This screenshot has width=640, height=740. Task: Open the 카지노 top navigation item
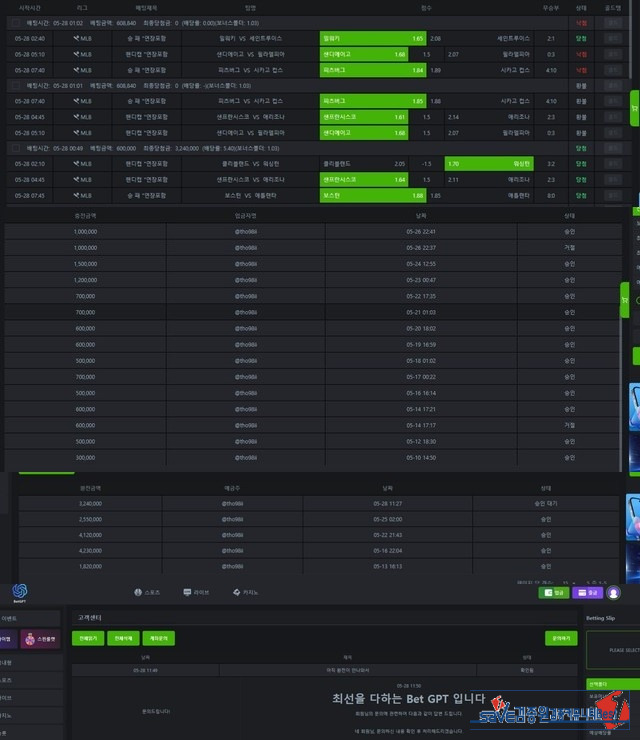tap(245, 592)
